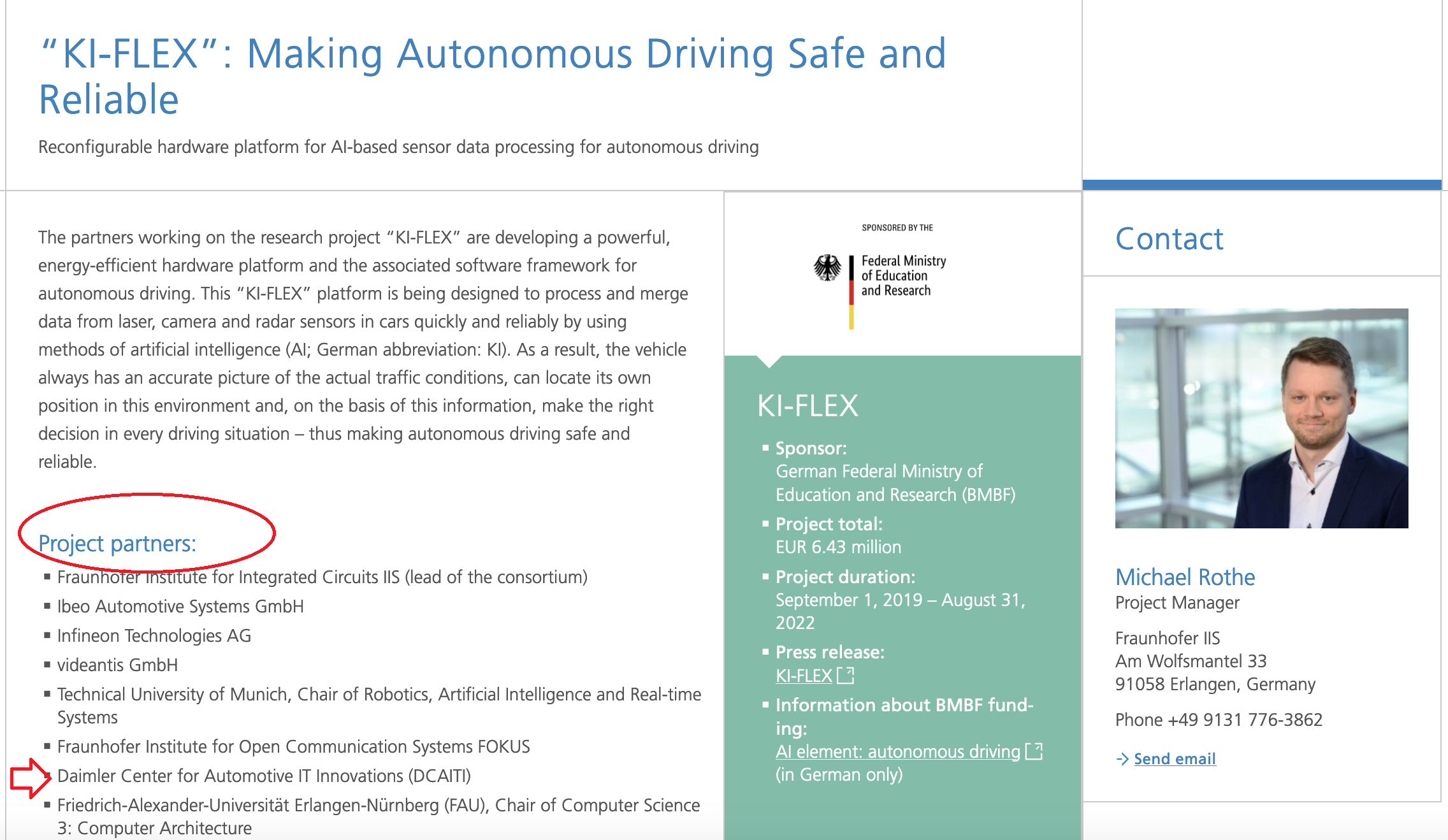Open the KI-FLEX press release link
The height and width of the screenshot is (840, 1448).
tap(804, 676)
